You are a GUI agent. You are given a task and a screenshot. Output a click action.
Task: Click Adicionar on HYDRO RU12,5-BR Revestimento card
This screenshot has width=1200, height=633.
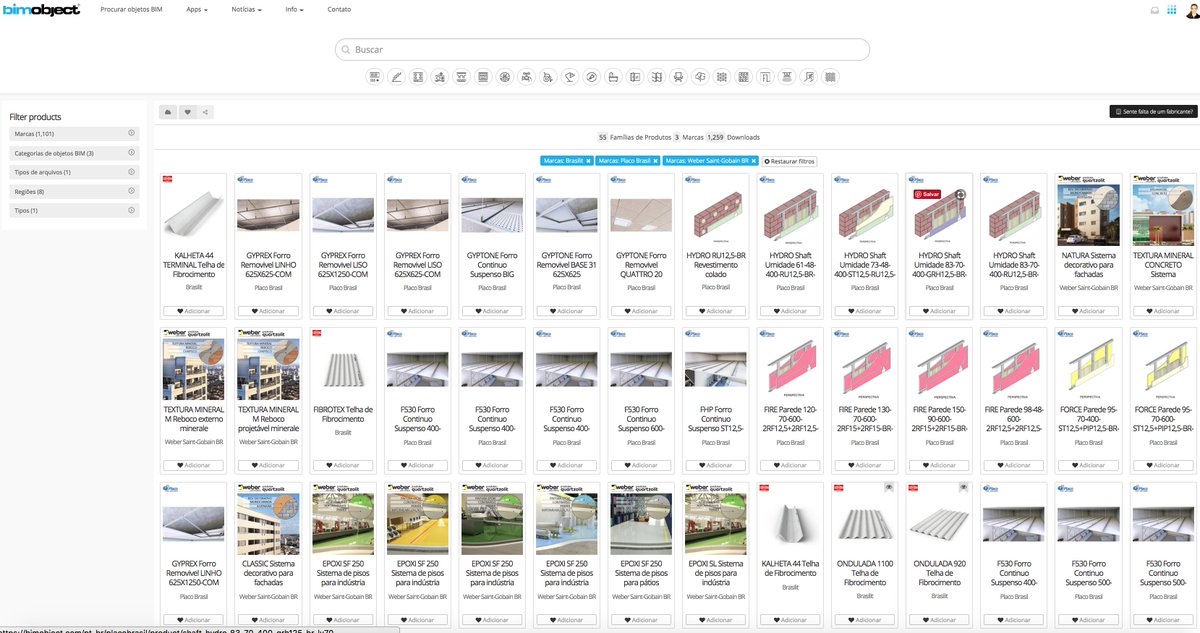point(715,311)
